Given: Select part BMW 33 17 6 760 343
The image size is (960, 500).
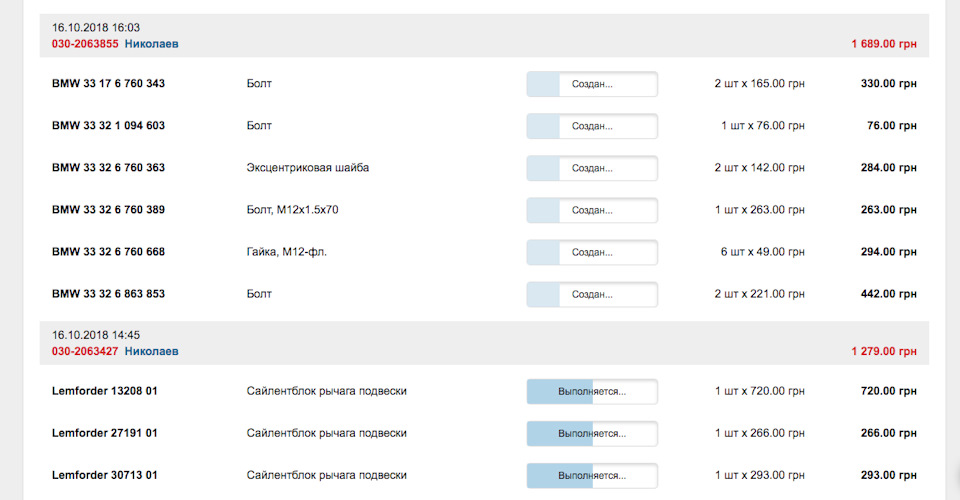Looking at the screenshot, I should point(108,84).
